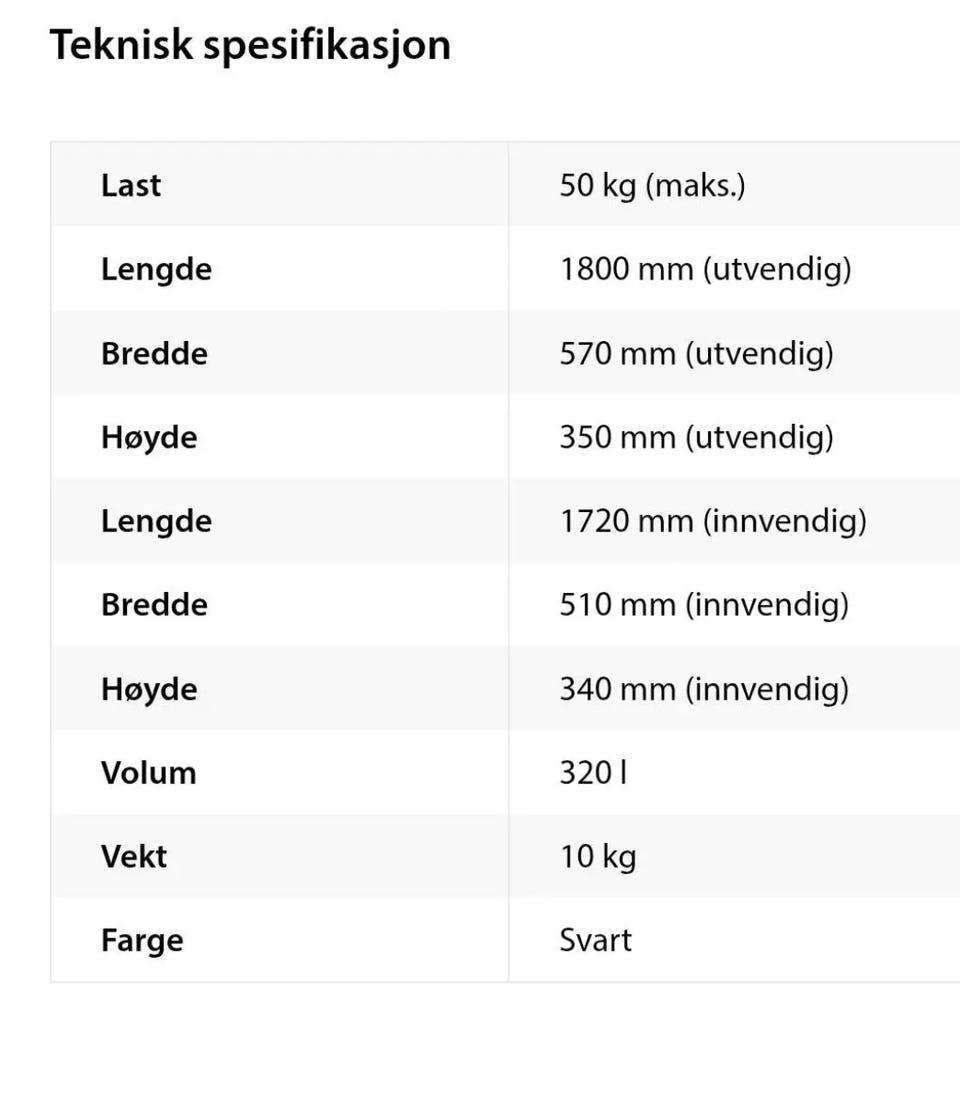Click the 340 mm (innvendig) height value

coord(704,689)
